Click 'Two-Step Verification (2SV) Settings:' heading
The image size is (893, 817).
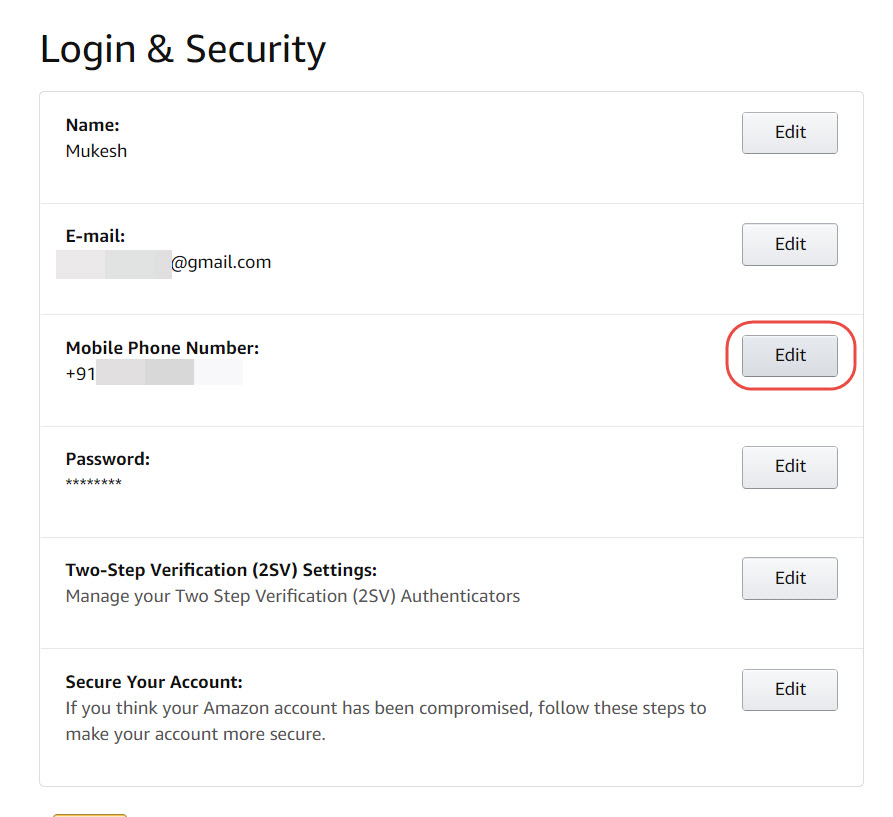coord(221,570)
